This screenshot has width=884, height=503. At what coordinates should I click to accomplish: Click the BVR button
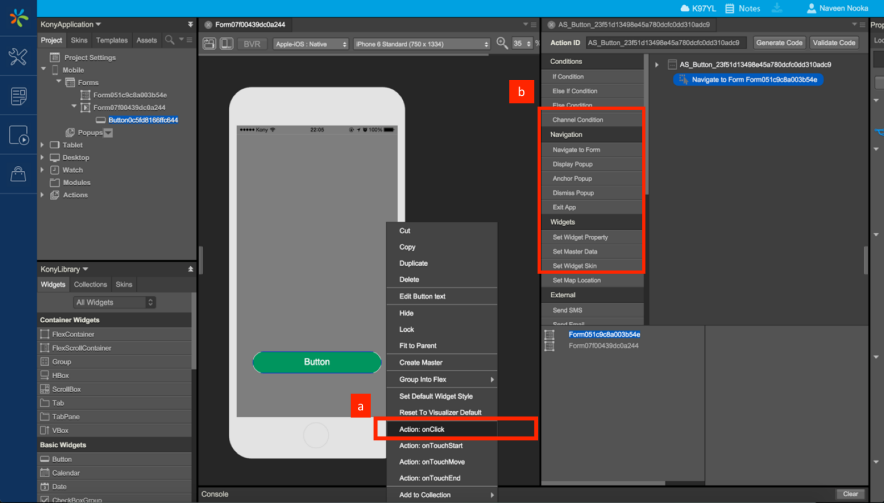[252, 44]
